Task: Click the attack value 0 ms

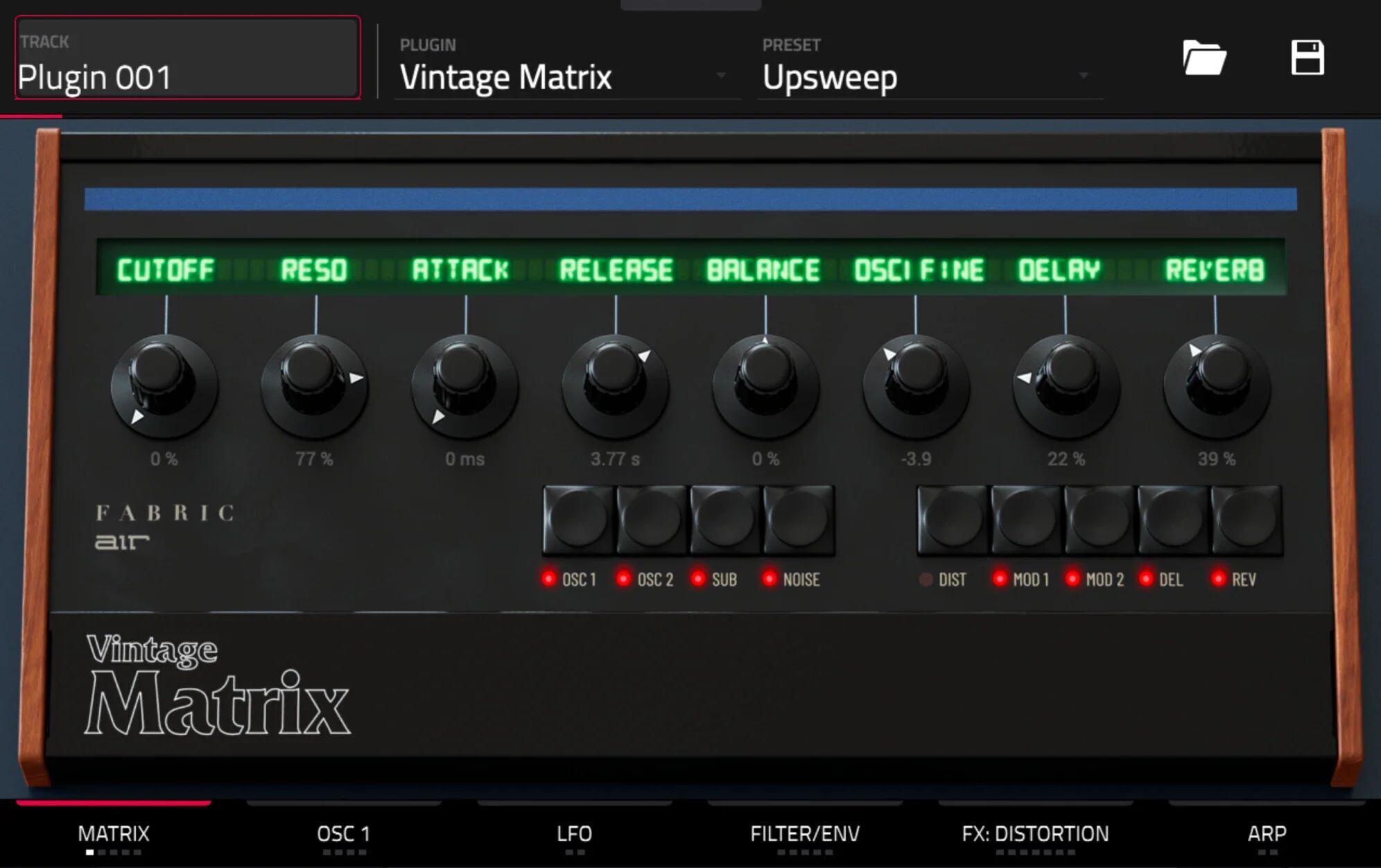Action: tap(464, 459)
